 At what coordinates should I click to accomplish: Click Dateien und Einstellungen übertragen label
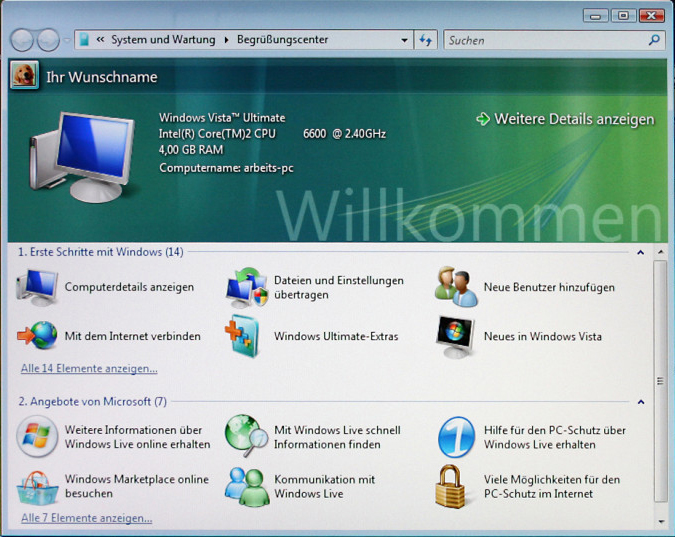click(x=339, y=287)
